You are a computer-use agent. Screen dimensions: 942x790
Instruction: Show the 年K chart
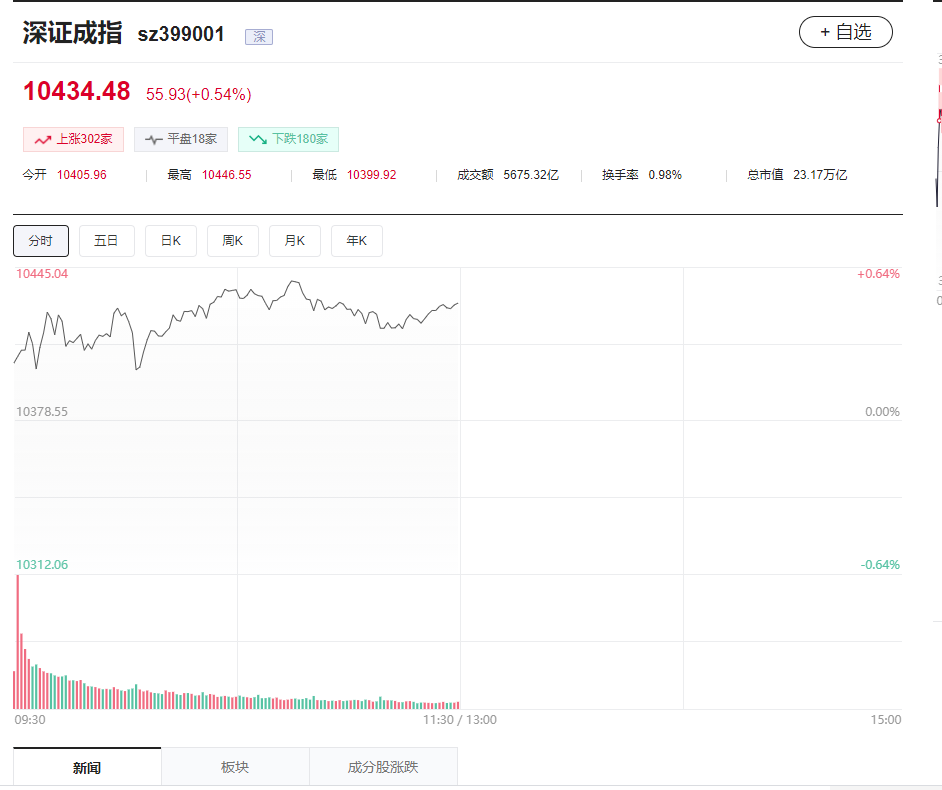pos(356,241)
